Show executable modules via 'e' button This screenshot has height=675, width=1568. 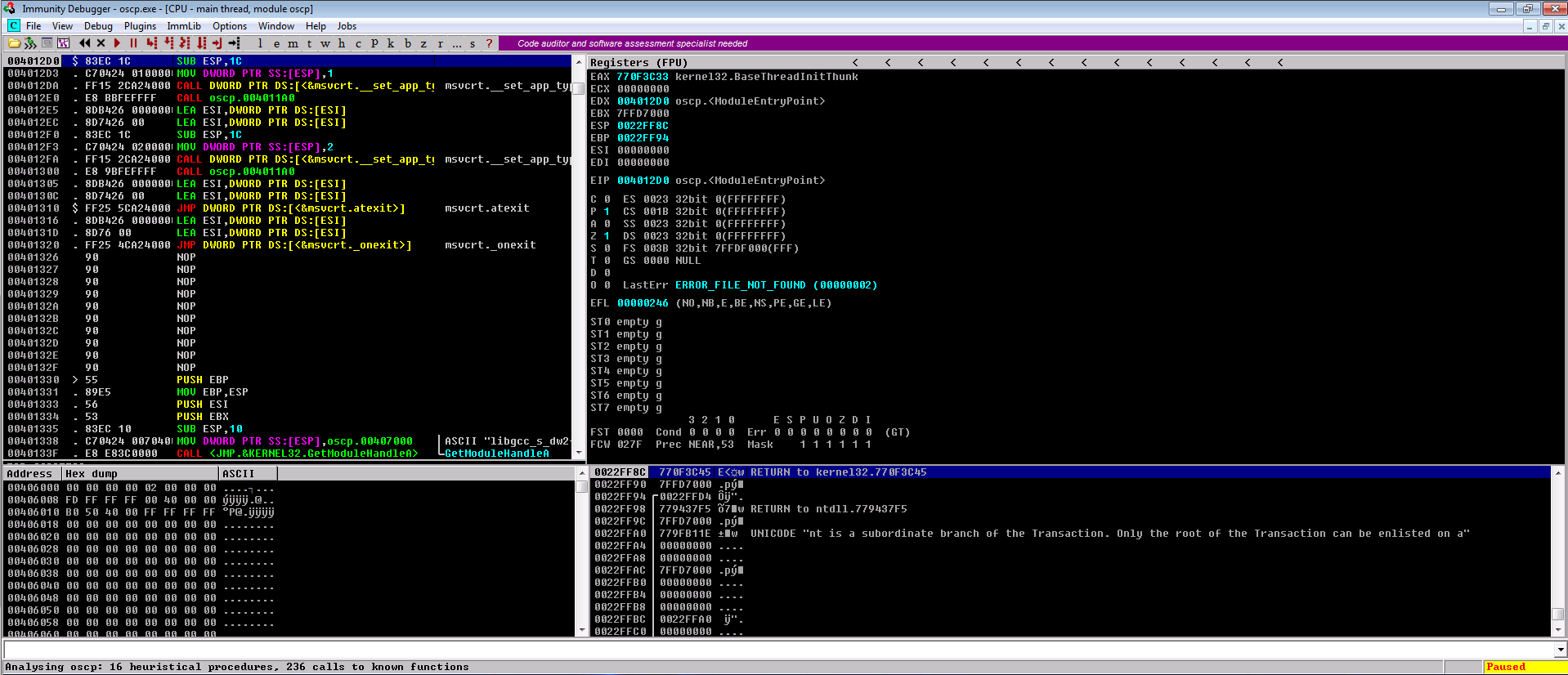coord(276,43)
